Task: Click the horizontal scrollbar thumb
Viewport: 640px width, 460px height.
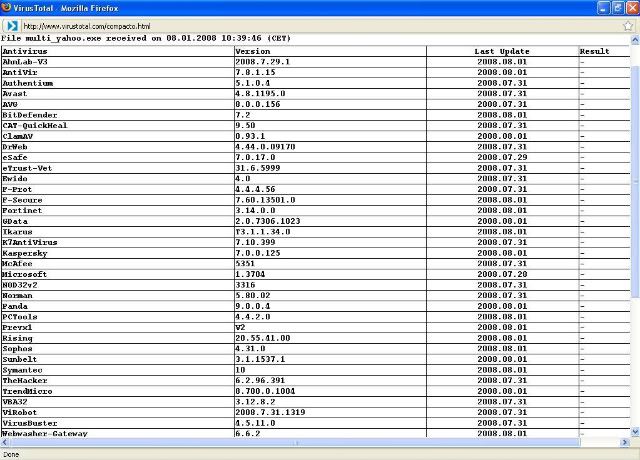Action: tap(294, 442)
